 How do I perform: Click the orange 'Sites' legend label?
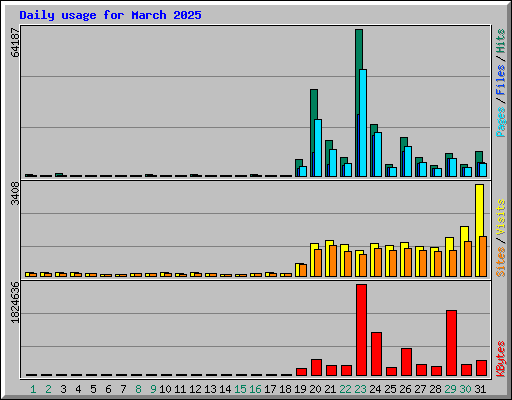click(x=501, y=262)
